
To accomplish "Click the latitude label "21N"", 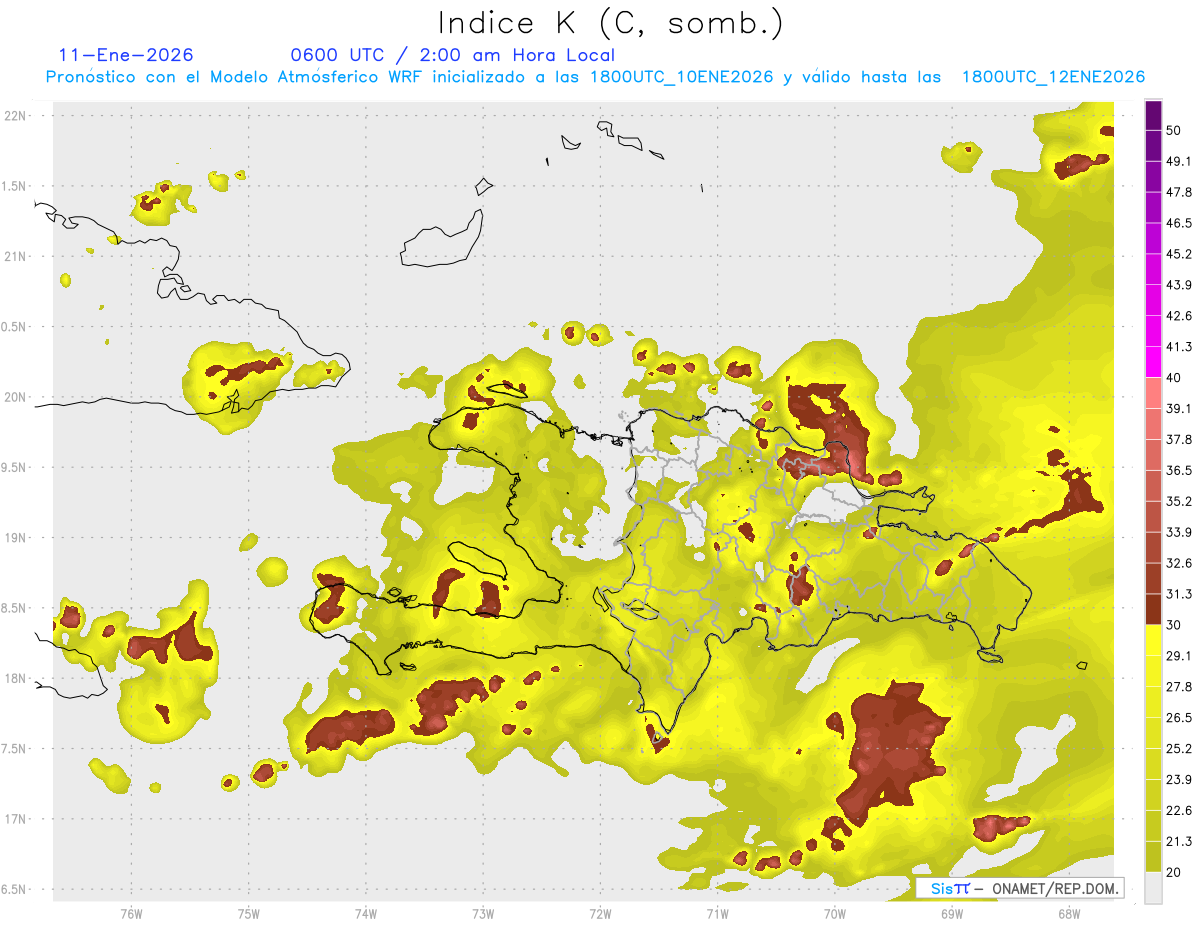I will point(15,256).
